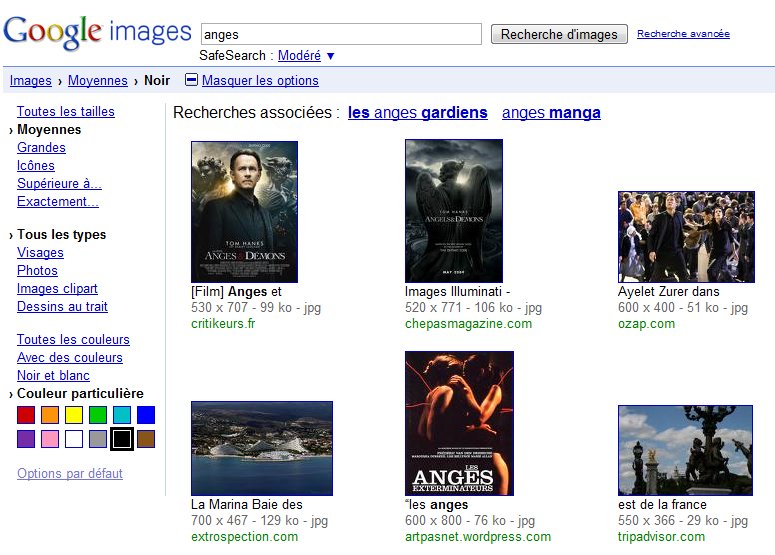Image resolution: width=775 pixels, height=555 pixels.
Task: Reset filters with Options par défaut
Action: pos(70,473)
